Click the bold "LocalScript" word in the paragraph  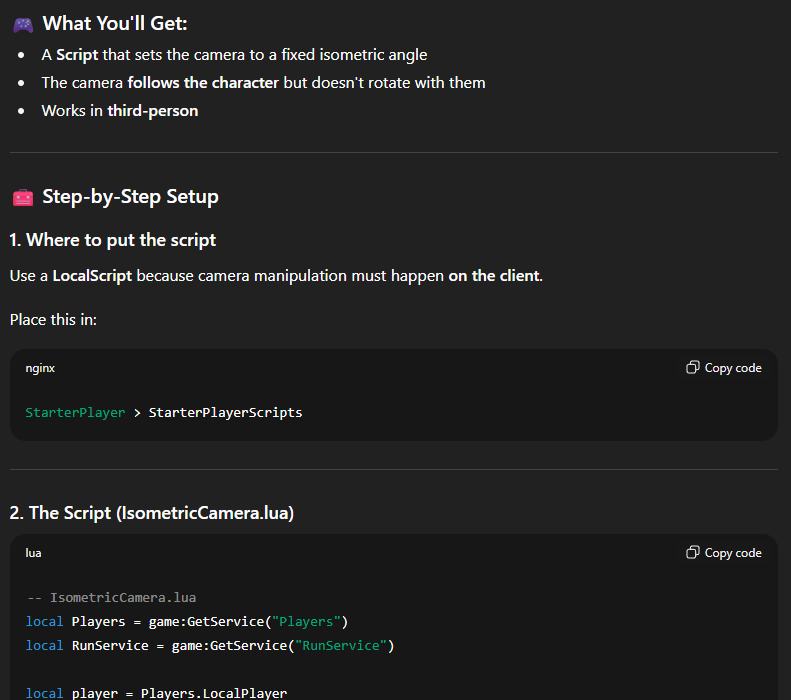[92, 276]
